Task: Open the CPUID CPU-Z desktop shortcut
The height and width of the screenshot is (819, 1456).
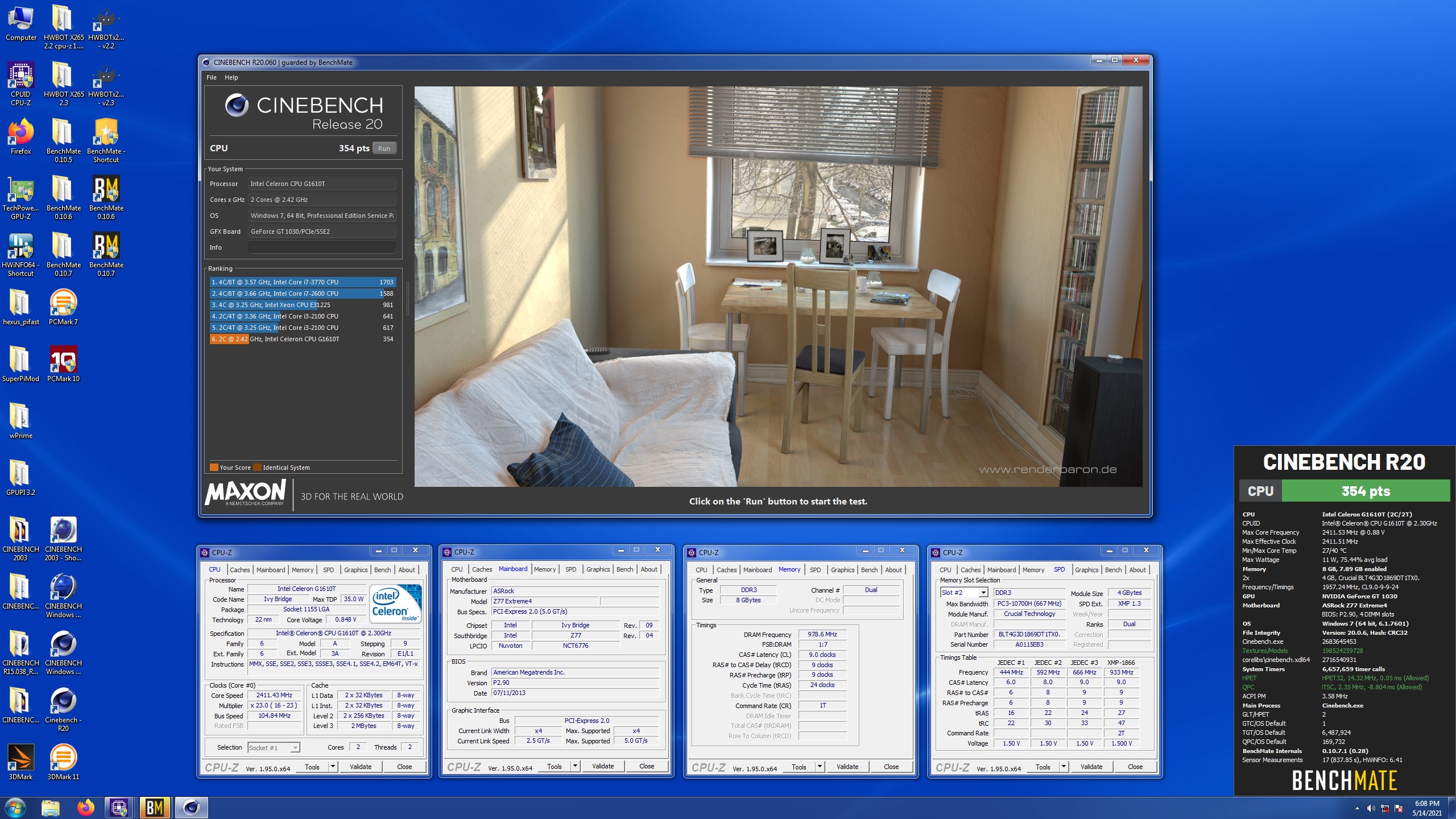Action: pos(20,84)
